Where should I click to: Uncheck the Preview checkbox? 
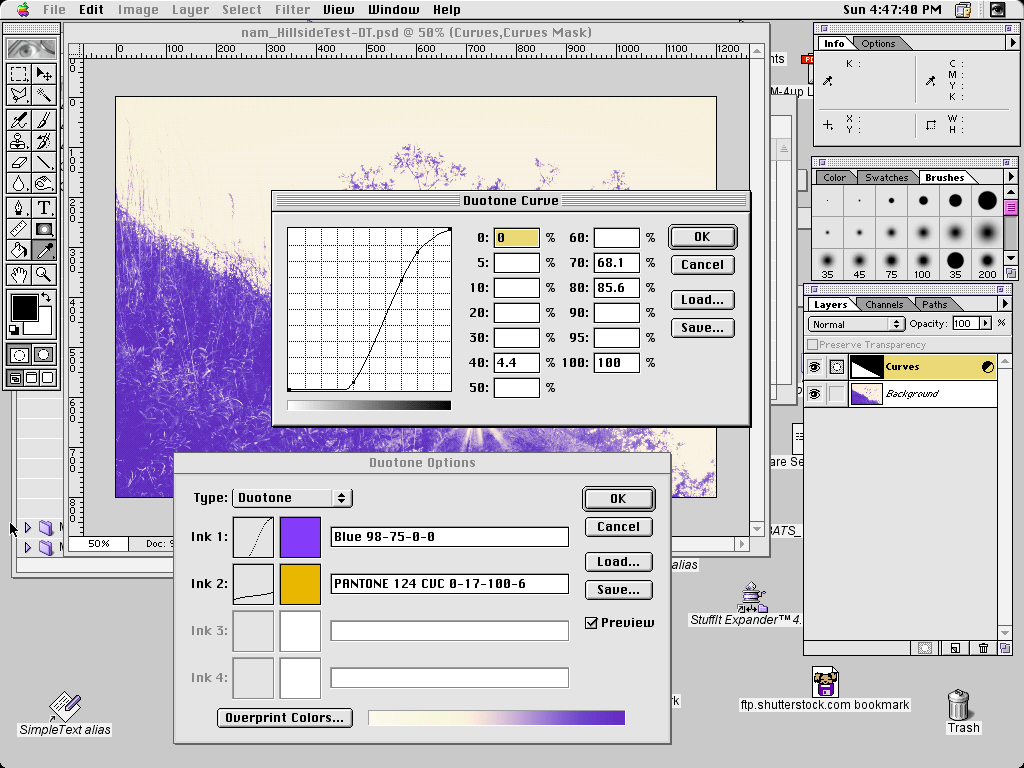pyautogui.click(x=592, y=623)
